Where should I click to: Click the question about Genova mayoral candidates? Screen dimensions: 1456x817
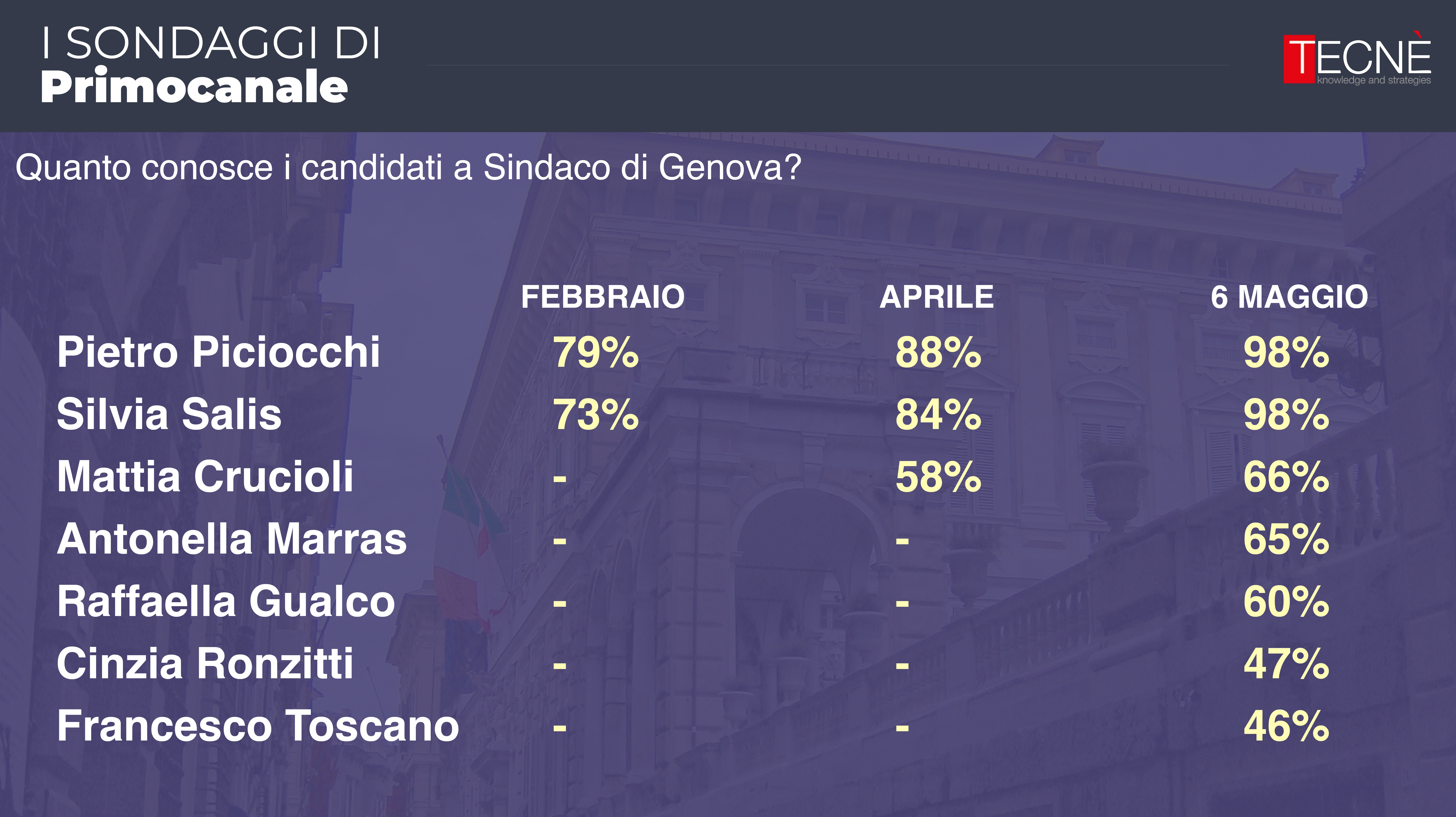tap(408, 168)
